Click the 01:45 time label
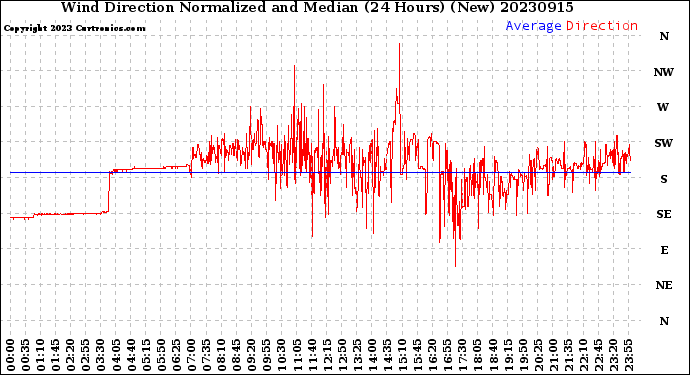The width and height of the screenshot is (690, 375). [x=56, y=355]
